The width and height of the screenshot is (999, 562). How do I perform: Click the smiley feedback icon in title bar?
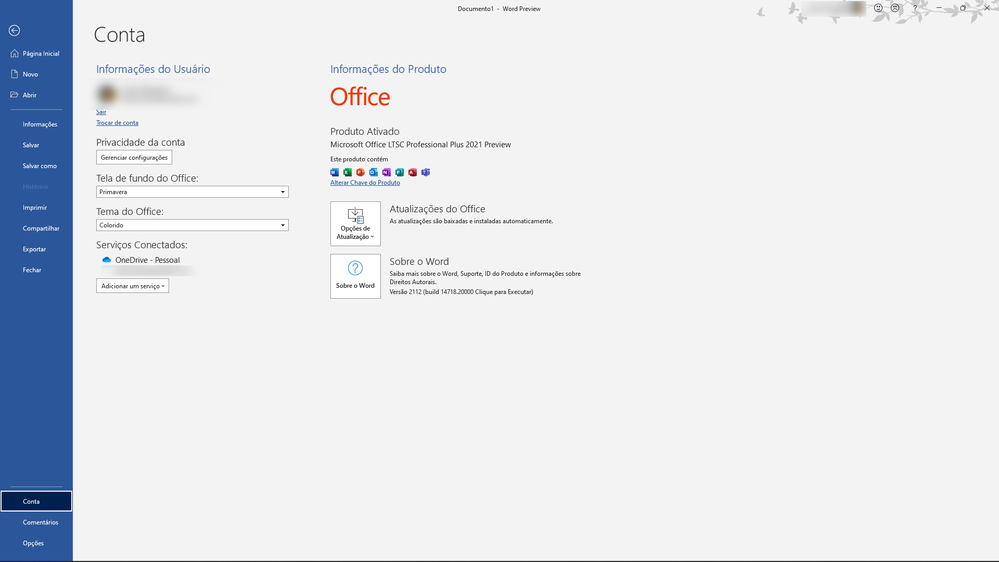878,8
